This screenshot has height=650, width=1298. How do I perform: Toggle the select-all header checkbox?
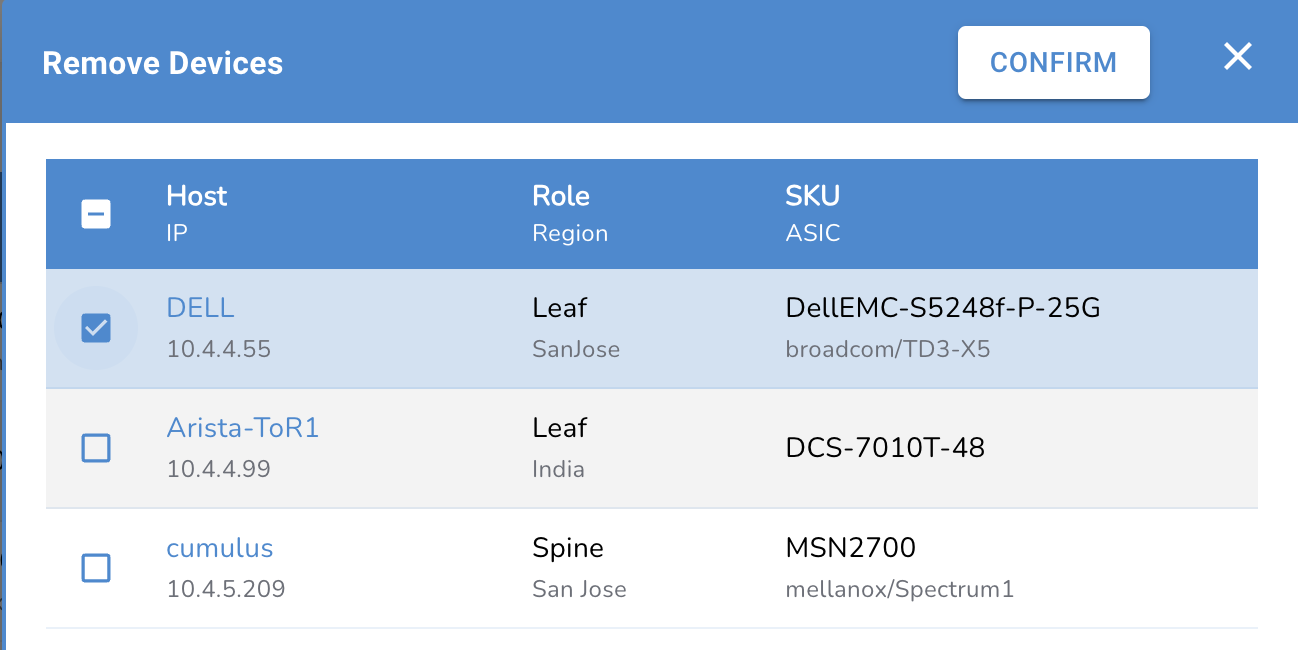tap(96, 214)
